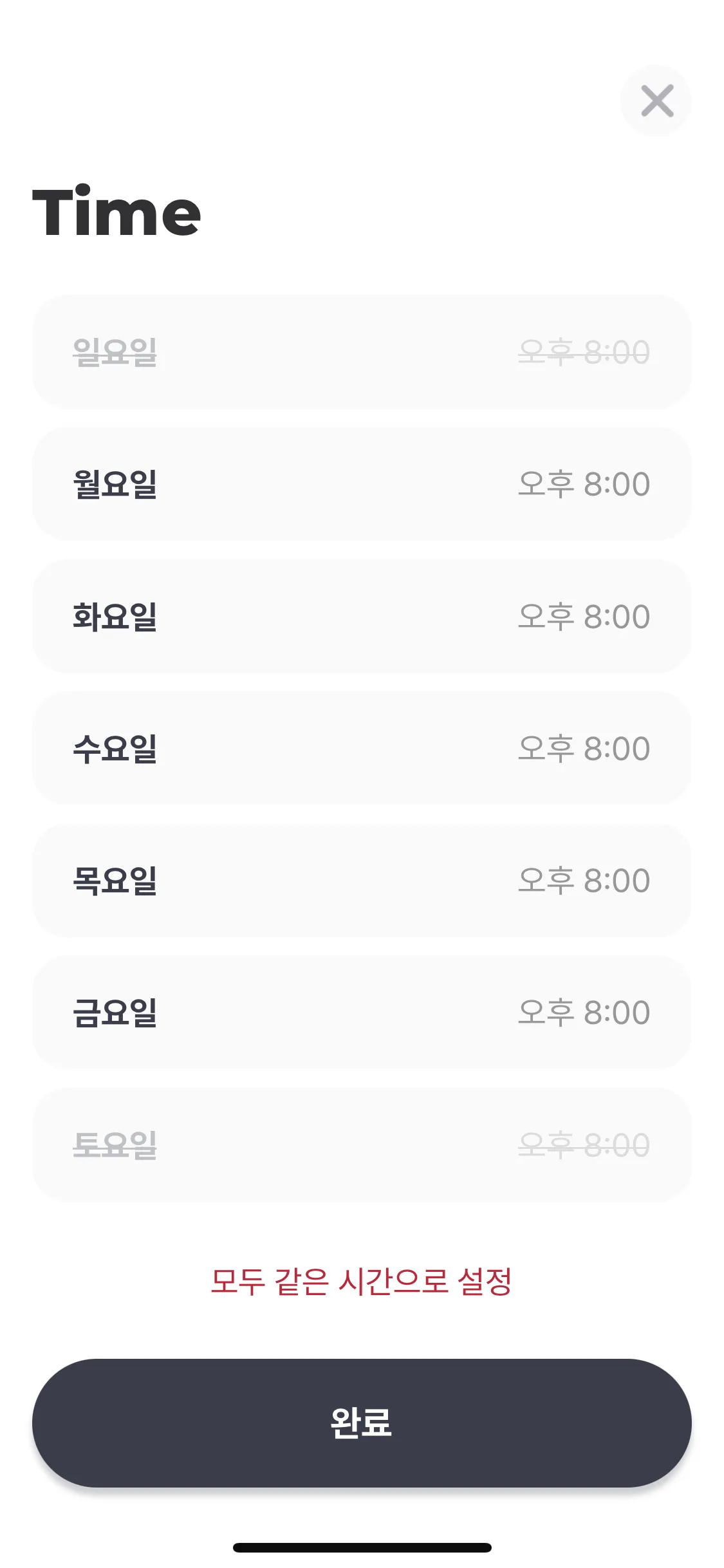724x1568 pixels.
Task: Toggle 금요일 day label
Action: 115,1013
